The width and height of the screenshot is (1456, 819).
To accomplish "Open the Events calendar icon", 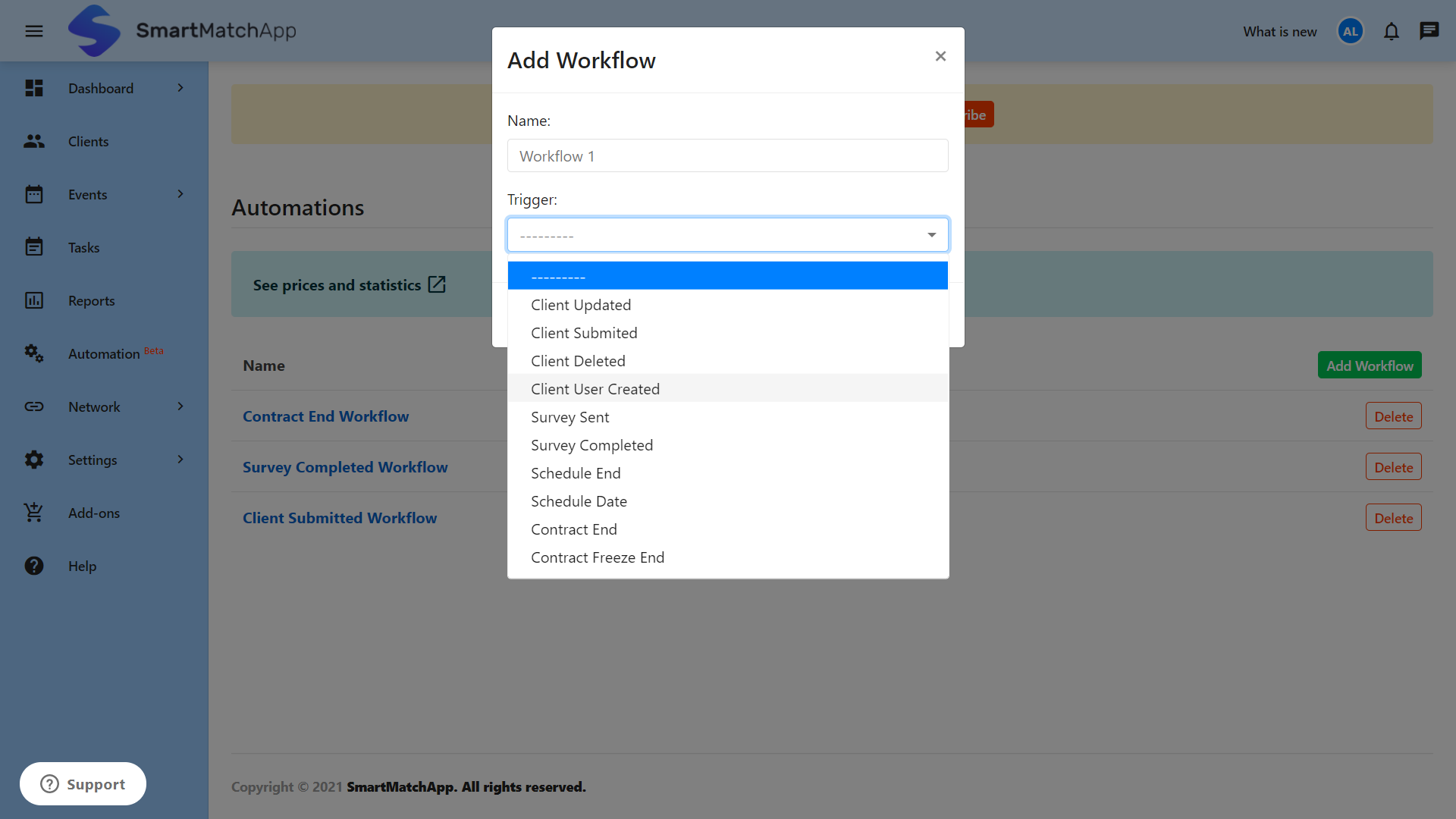I will (x=34, y=194).
